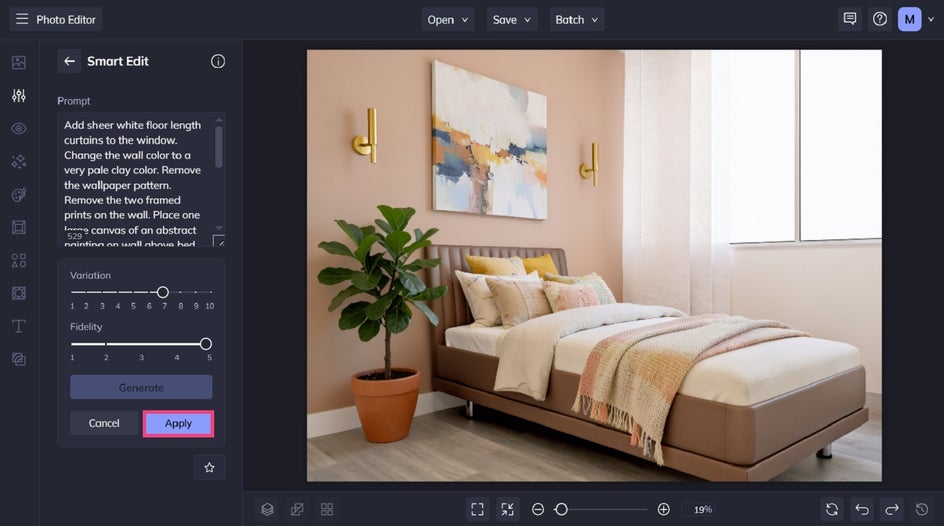Click the prompt resize handle icon
The image size is (944, 526).
point(219,241)
